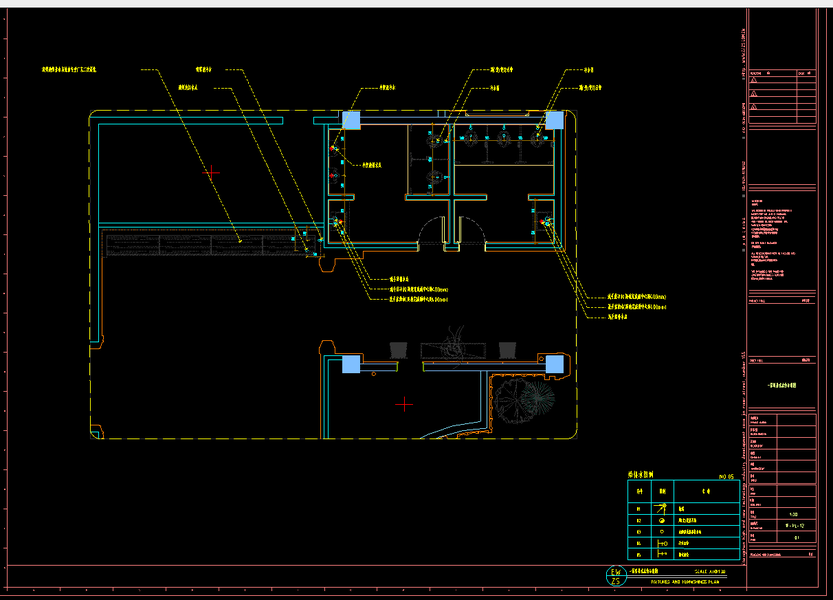The height and width of the screenshot is (600, 833).
Task: Click the third revision triangle in the title block
Action: (753, 107)
